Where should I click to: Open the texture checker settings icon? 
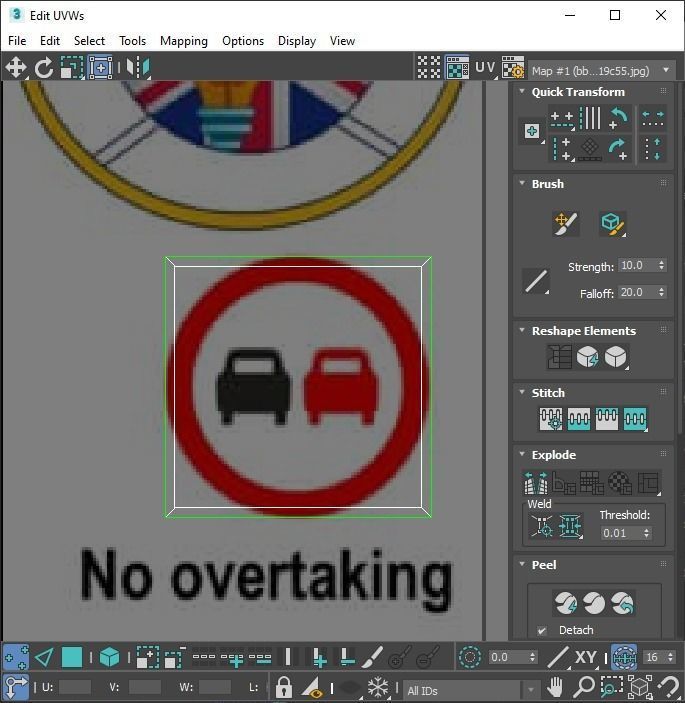pyautogui.click(x=513, y=67)
